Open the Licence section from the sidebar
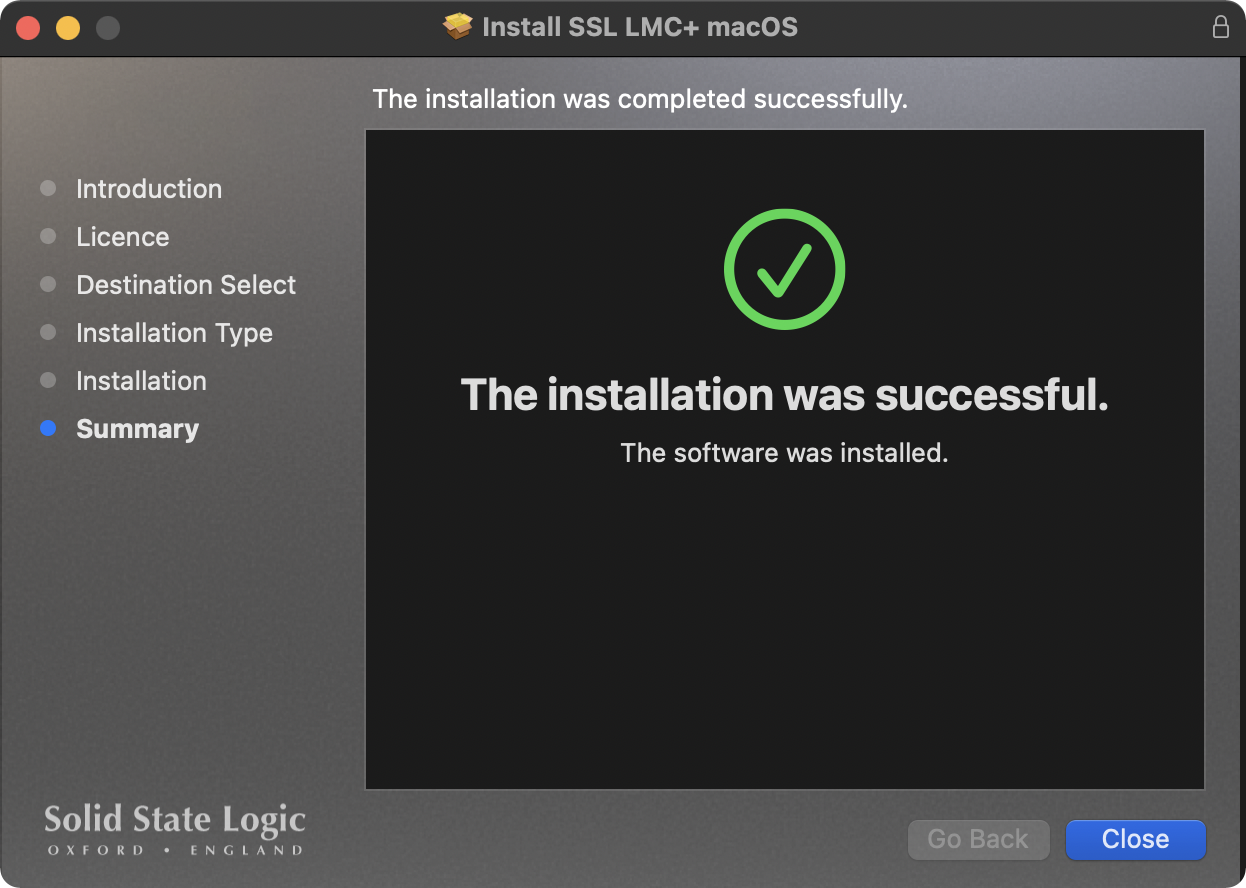The height and width of the screenshot is (888, 1246). [122, 236]
